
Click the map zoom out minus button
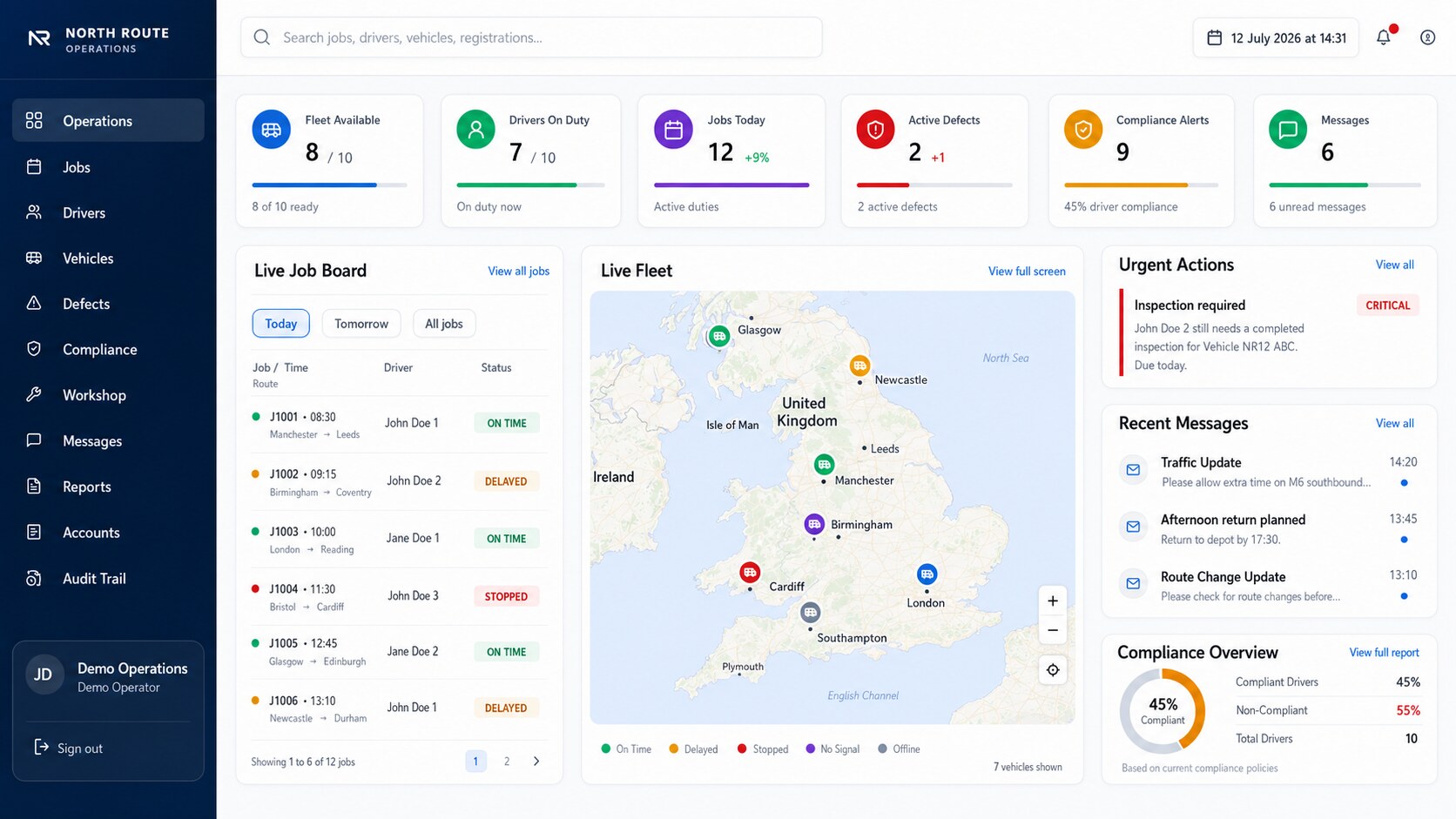click(1052, 630)
